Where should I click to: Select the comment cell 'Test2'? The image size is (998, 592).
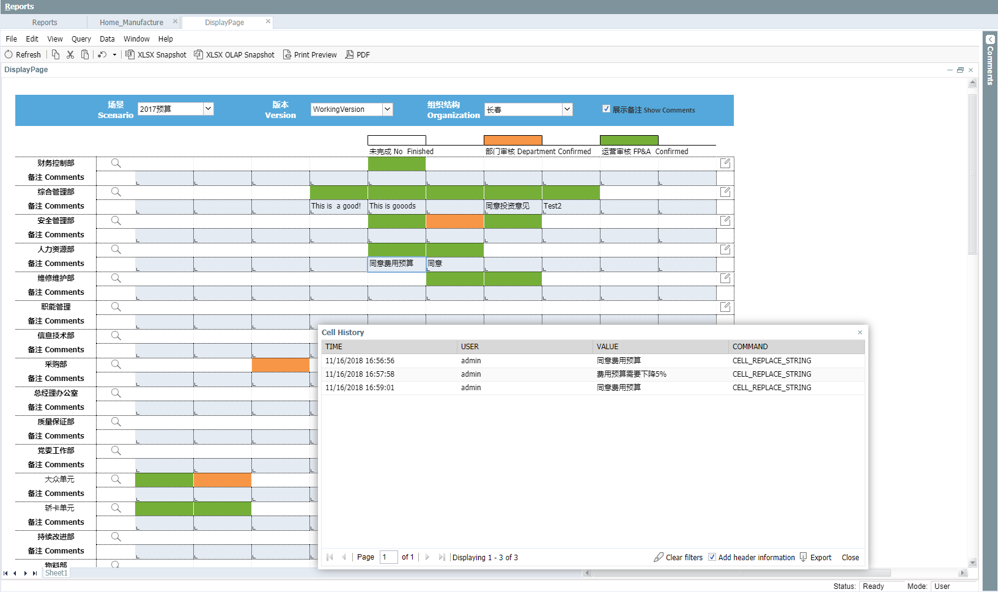click(571, 206)
